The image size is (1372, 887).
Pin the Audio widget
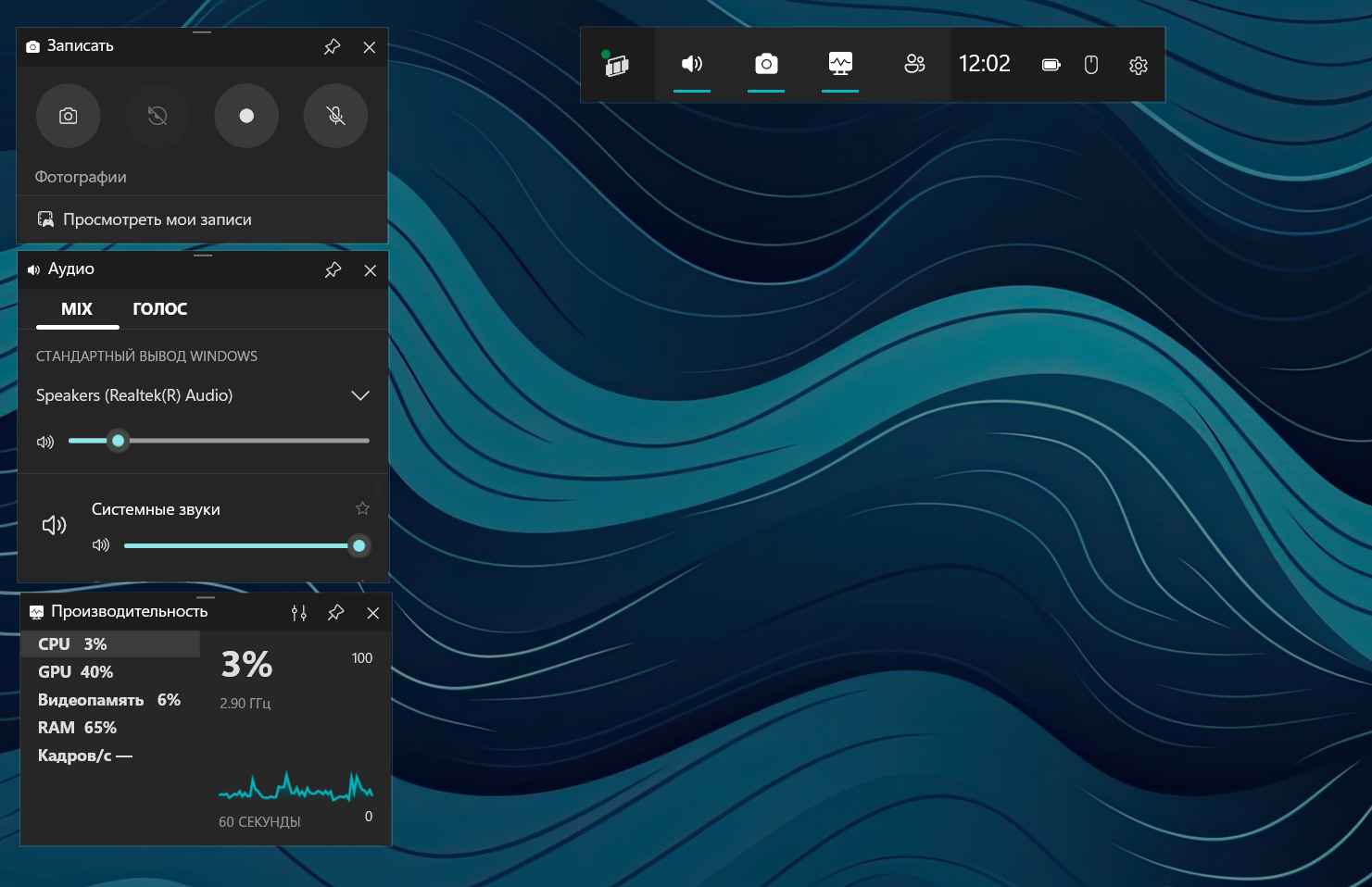(334, 270)
